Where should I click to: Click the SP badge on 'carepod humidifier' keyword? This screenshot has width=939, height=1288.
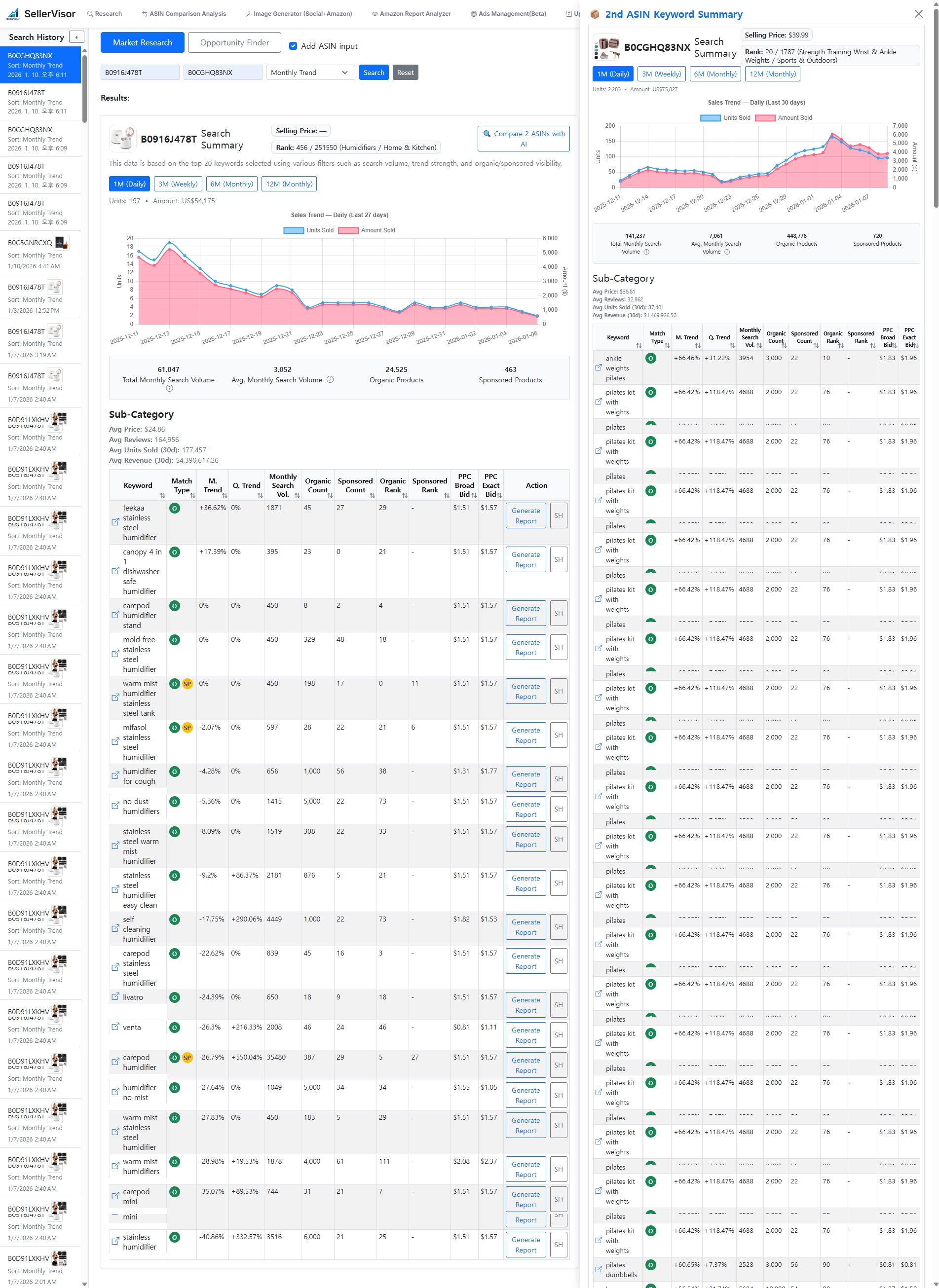click(x=188, y=1057)
